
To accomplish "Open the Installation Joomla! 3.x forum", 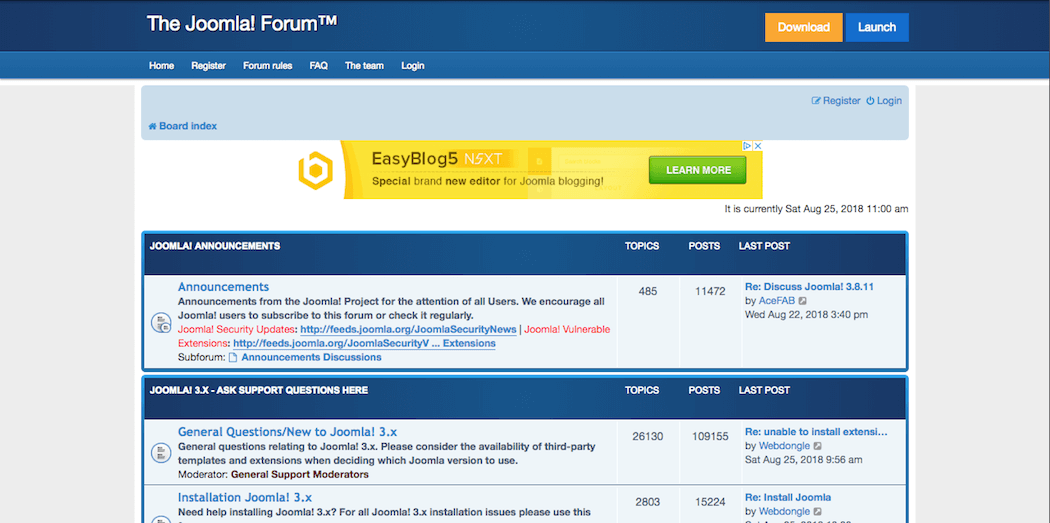I will click(x=244, y=498).
